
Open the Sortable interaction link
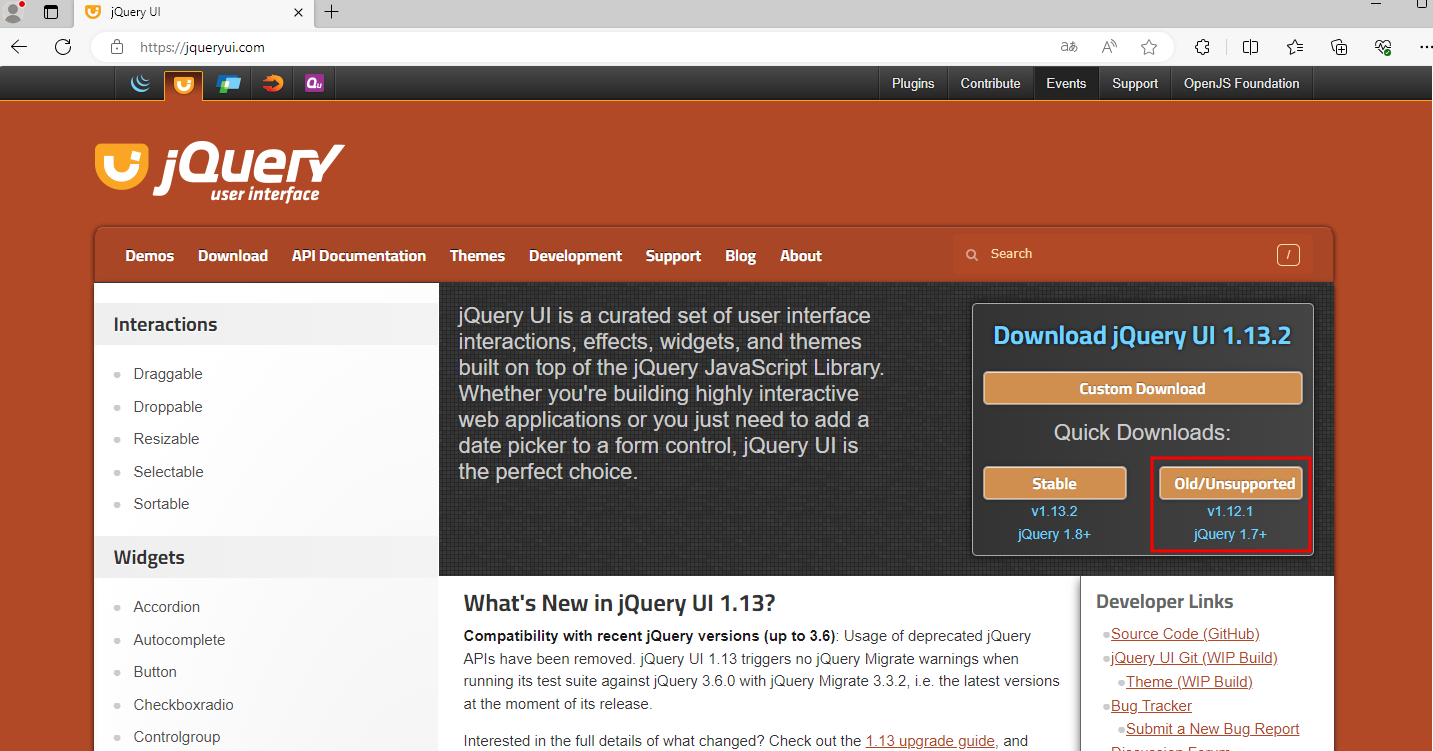click(x=161, y=504)
